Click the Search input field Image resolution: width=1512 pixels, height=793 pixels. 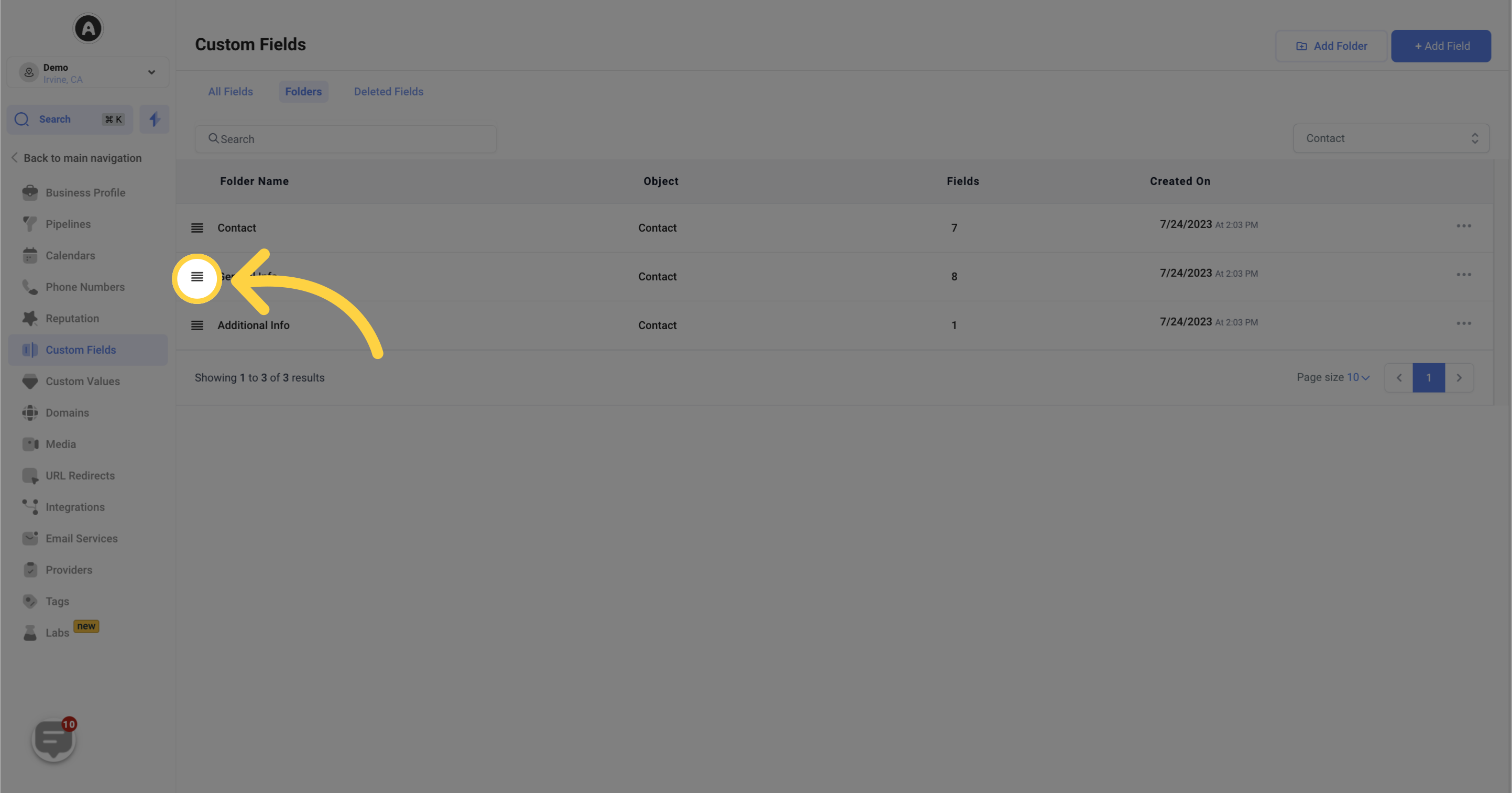351,138
